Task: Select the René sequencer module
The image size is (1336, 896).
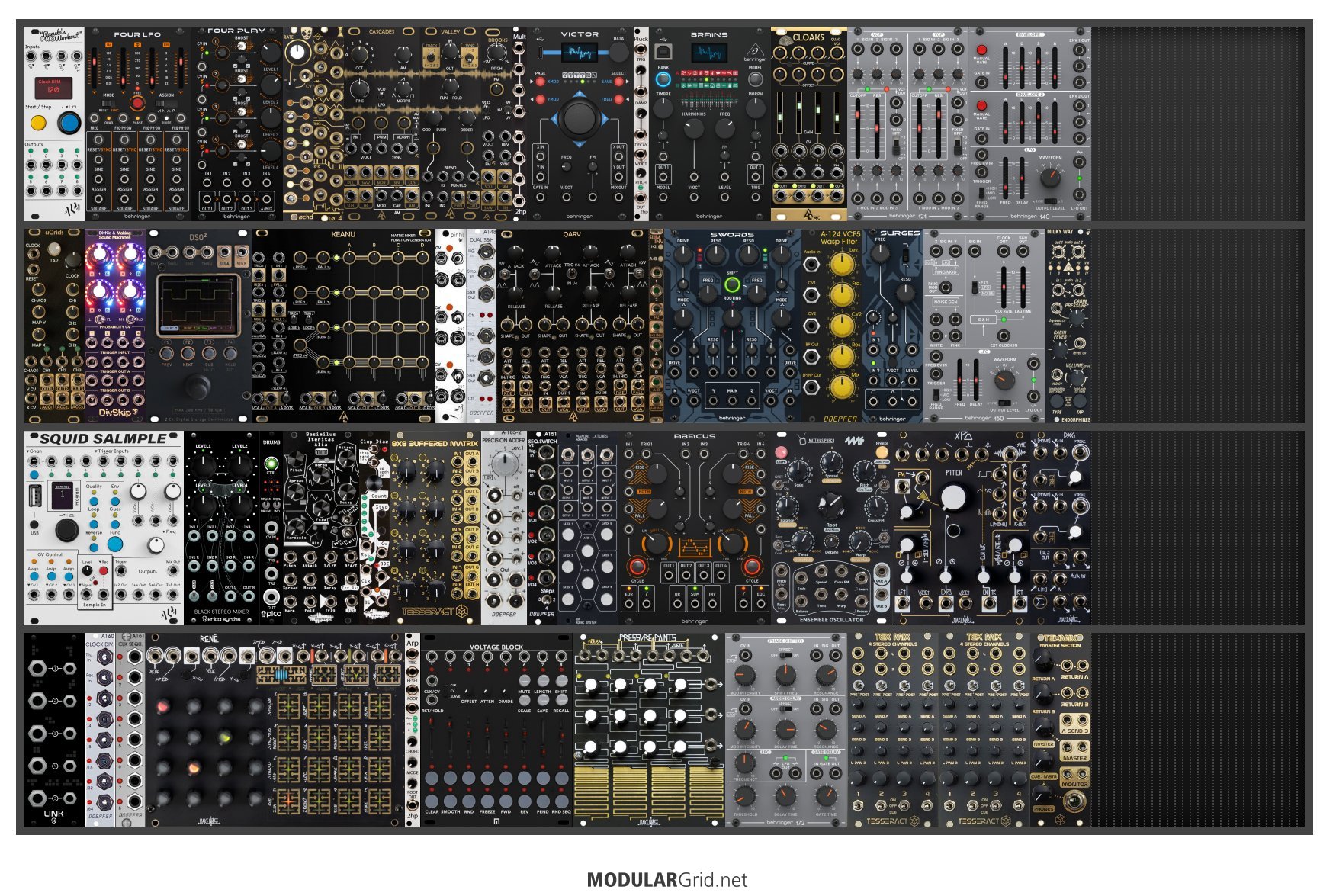Action: click(x=275, y=730)
